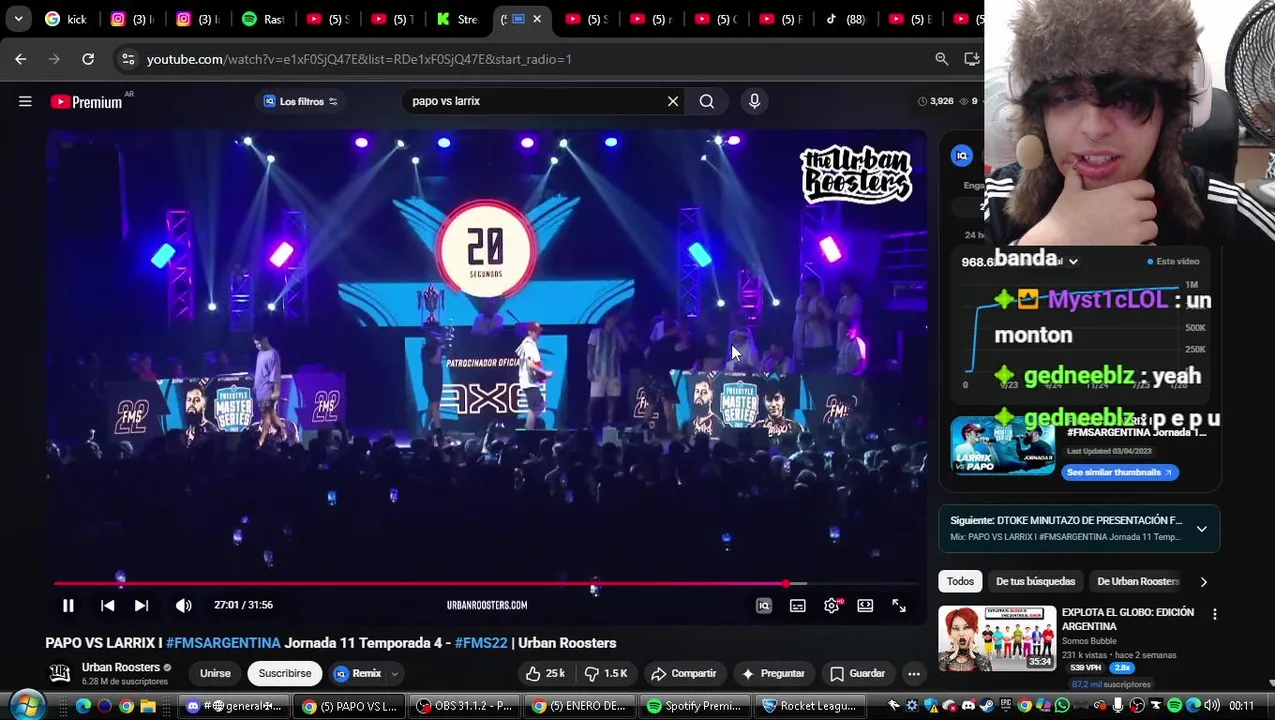This screenshot has height=720, width=1275.
Task: Expand the Remix dropdown arrow
Action: (395, 674)
